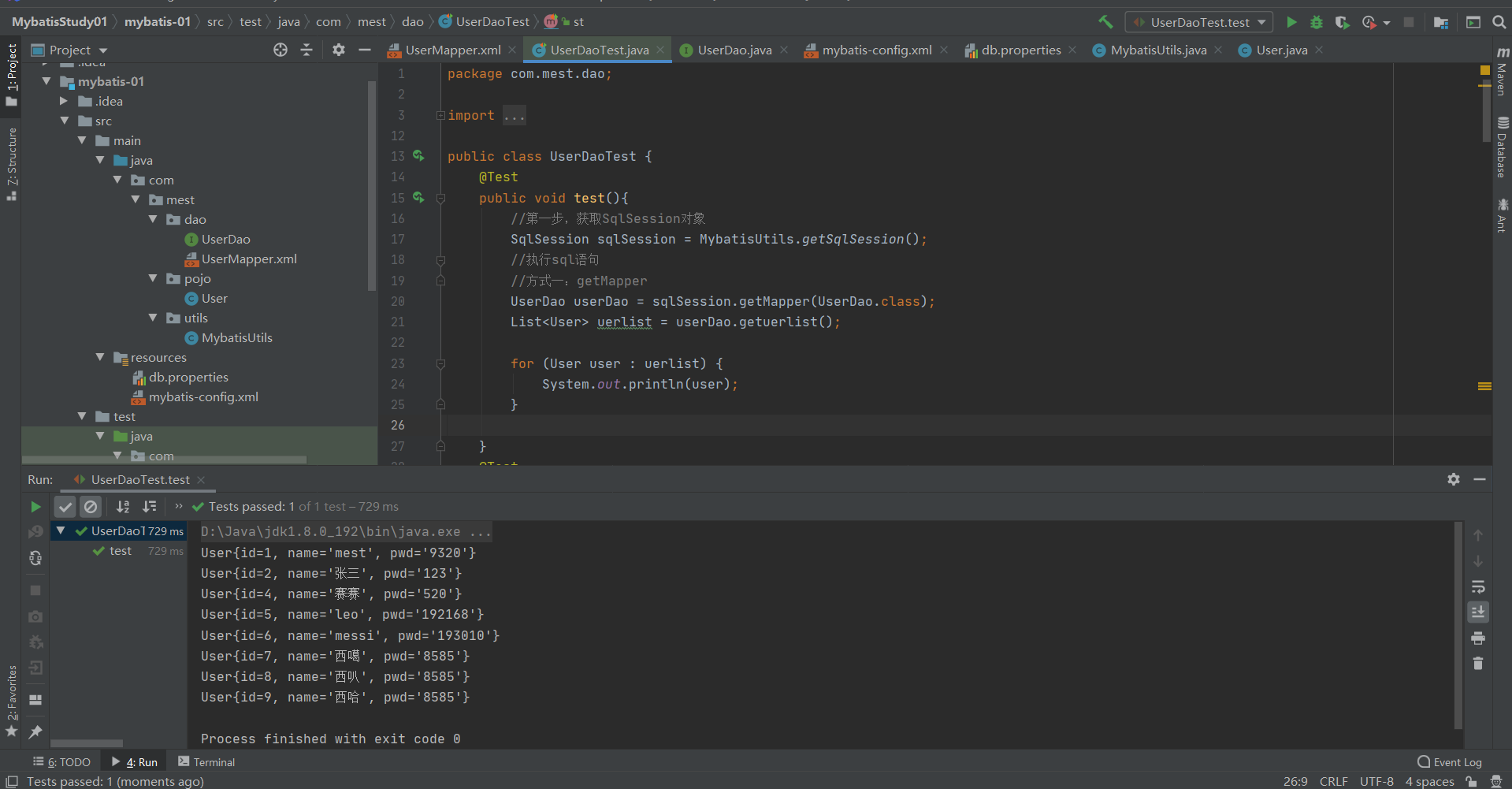Open the TODO tool window

[x=62, y=761]
